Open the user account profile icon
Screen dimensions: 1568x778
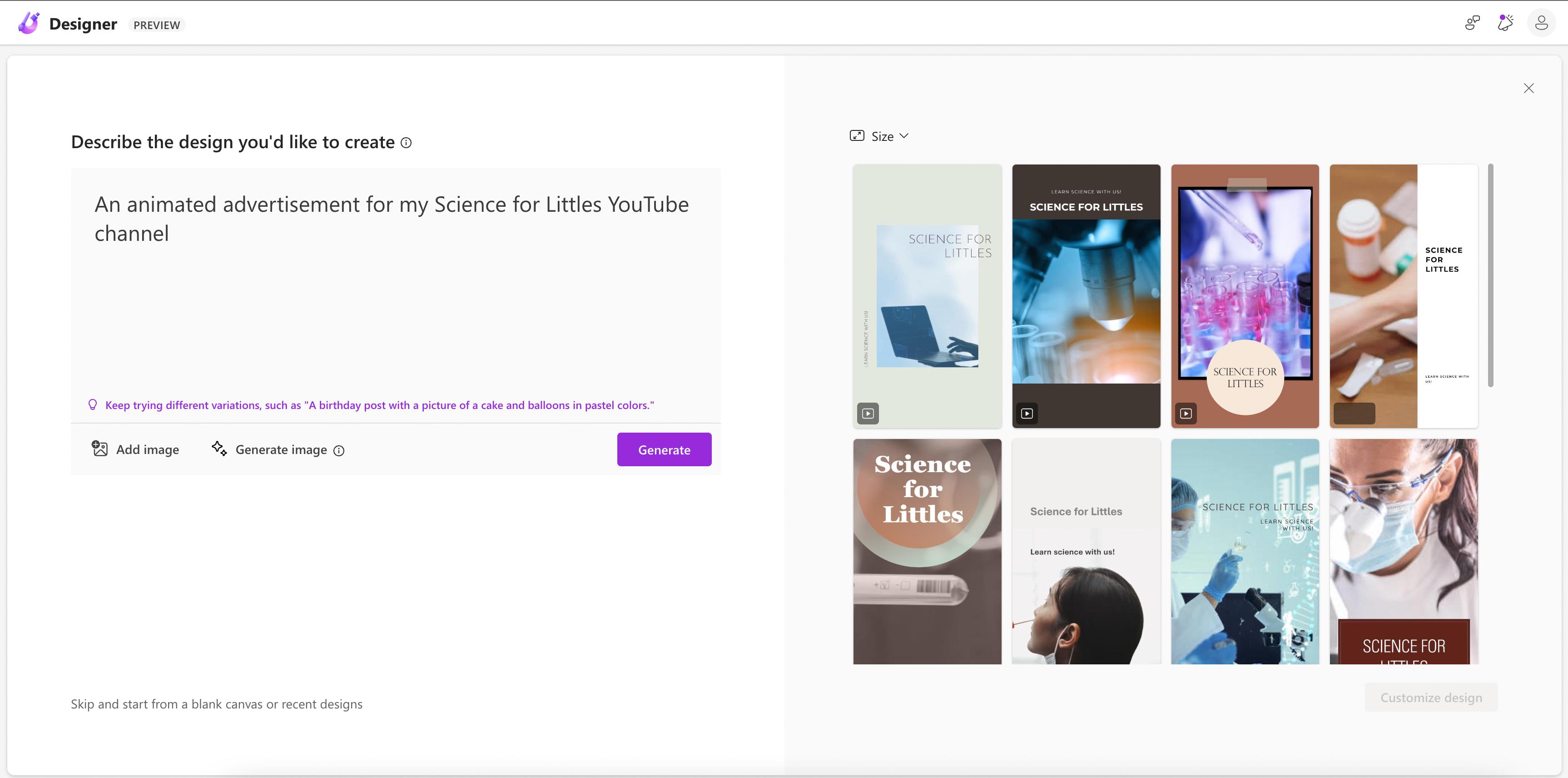click(1541, 24)
